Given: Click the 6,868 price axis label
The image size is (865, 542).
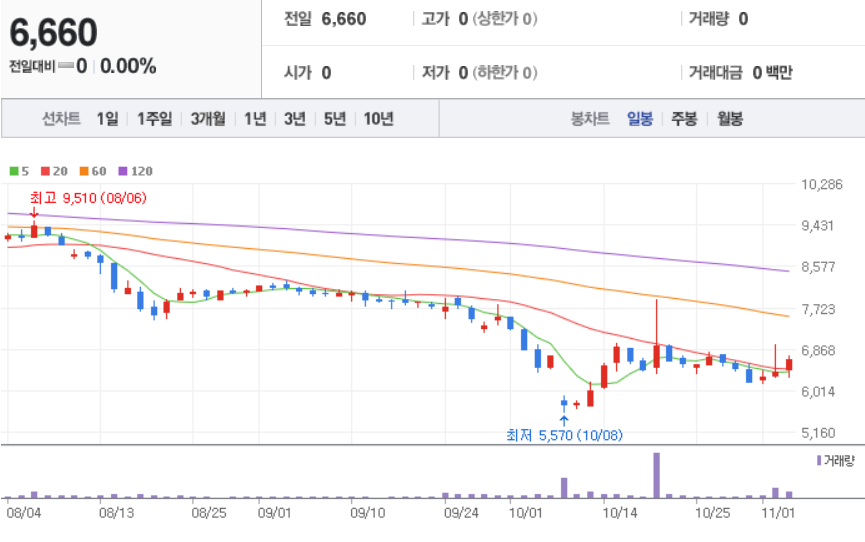Looking at the screenshot, I should [818, 350].
